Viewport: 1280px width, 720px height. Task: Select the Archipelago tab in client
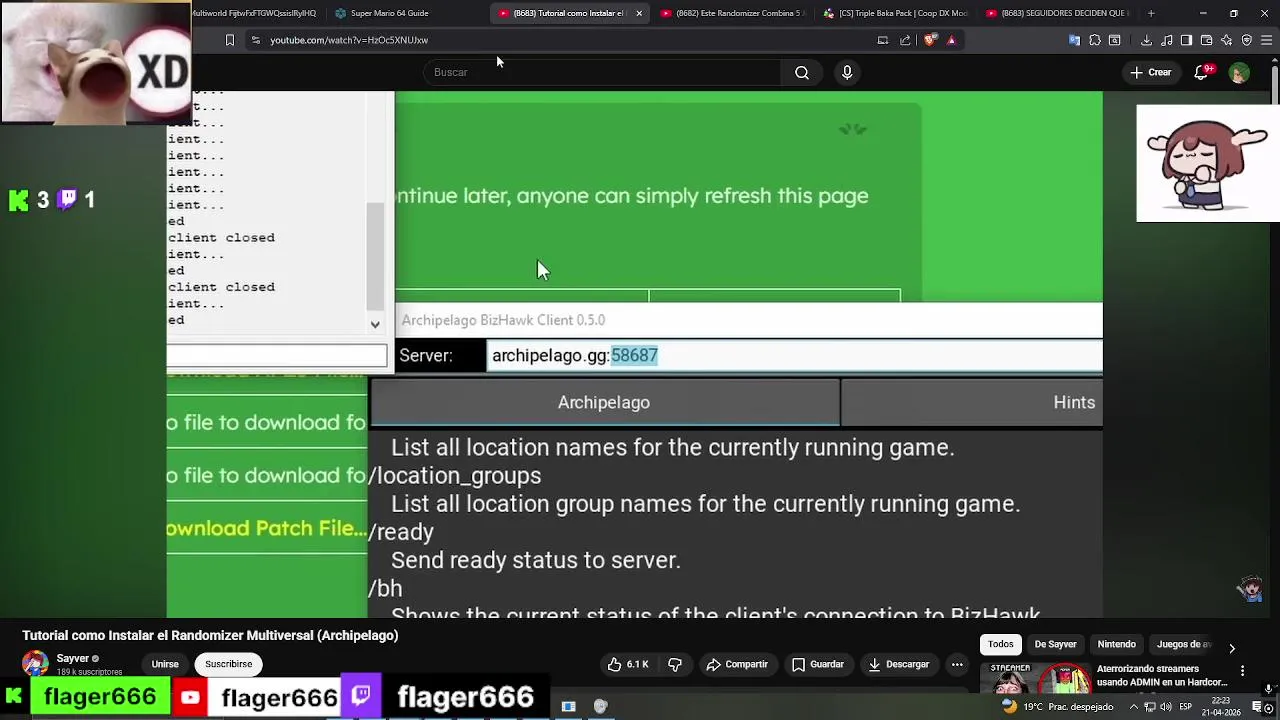[x=604, y=402]
